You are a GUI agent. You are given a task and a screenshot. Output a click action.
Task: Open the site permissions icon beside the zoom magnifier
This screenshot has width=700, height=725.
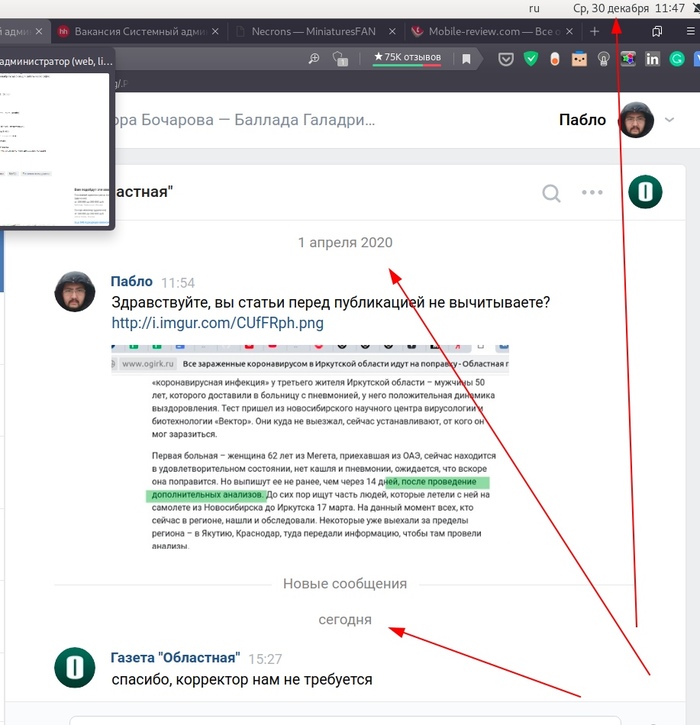tap(340, 59)
